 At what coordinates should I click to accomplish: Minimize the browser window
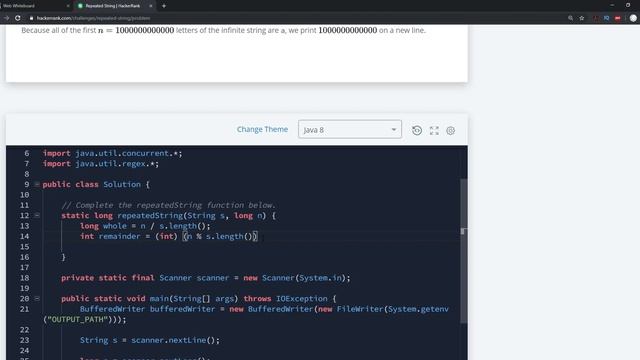pyautogui.click(x=612, y=5)
